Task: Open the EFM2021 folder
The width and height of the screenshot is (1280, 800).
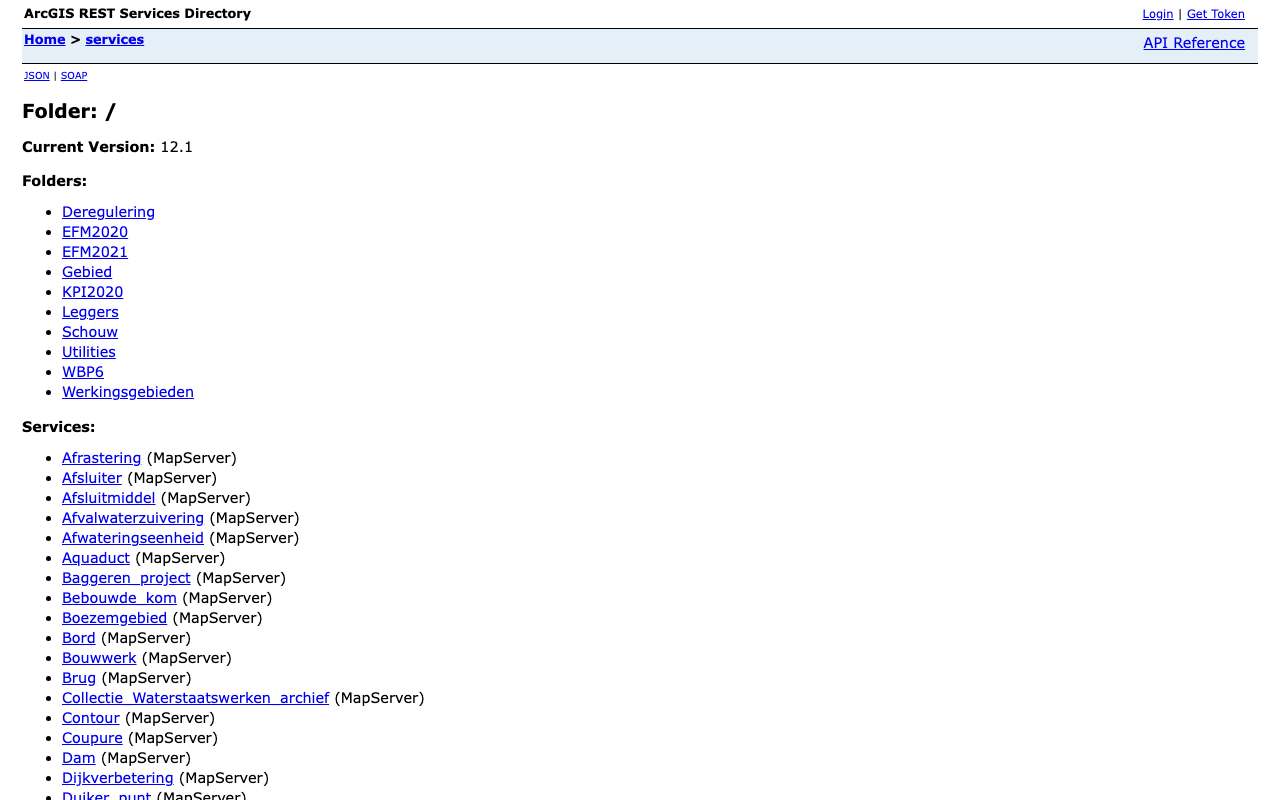Action: 95,252
